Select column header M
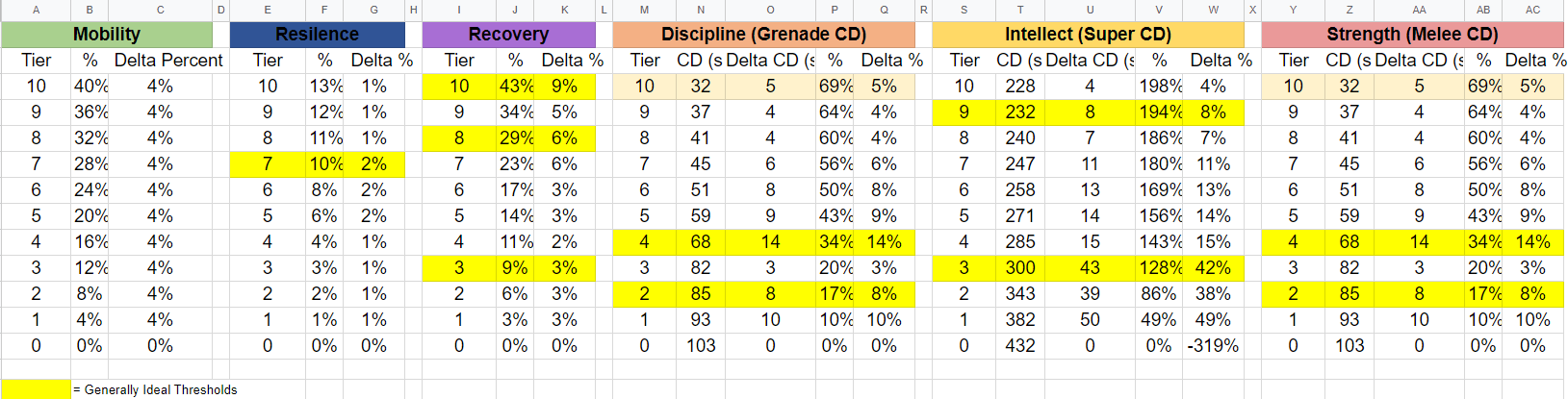 [644, 10]
